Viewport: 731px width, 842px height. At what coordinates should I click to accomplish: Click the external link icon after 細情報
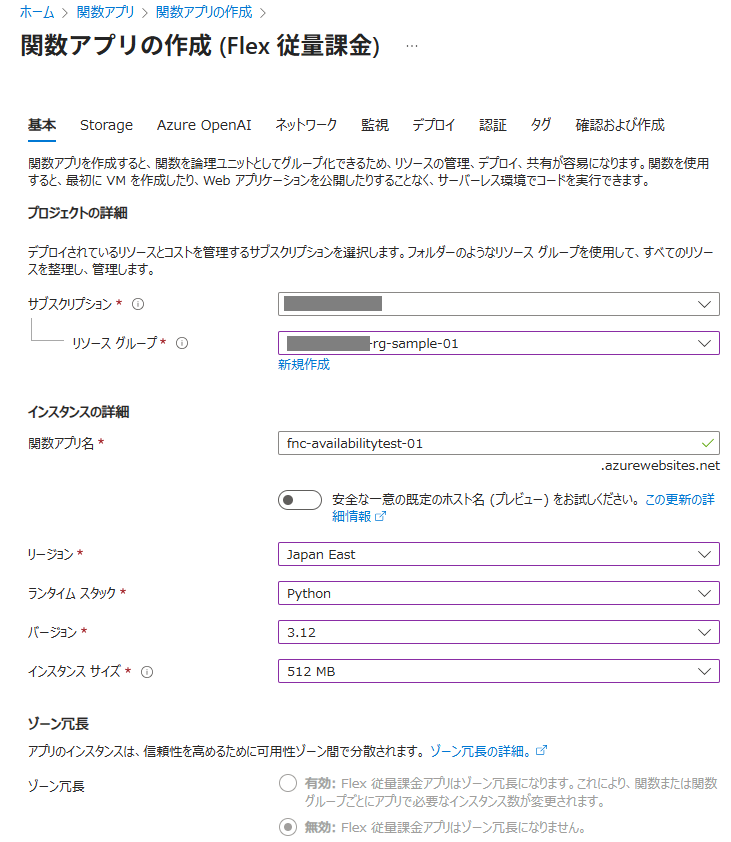[381, 517]
